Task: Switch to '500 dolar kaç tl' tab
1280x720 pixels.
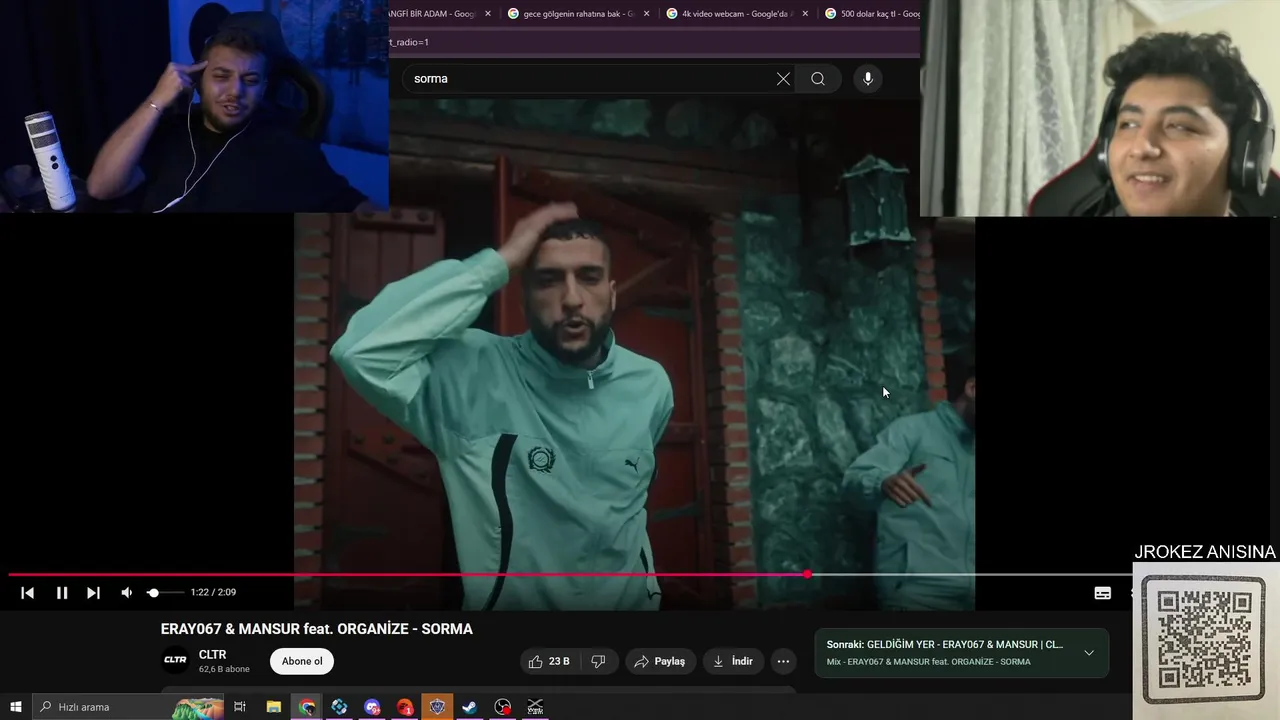Action: coord(872,14)
